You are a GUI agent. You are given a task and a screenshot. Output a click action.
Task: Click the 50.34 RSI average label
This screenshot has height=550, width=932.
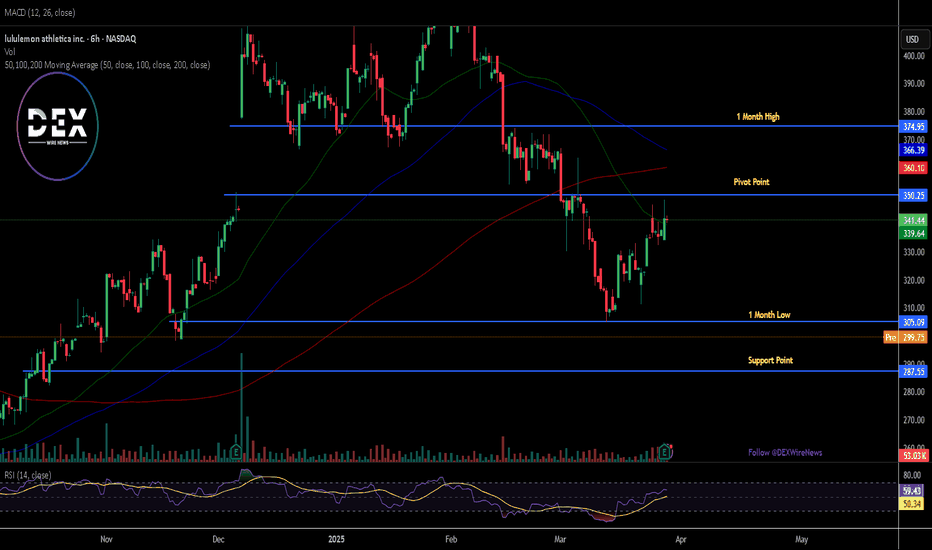click(x=912, y=504)
